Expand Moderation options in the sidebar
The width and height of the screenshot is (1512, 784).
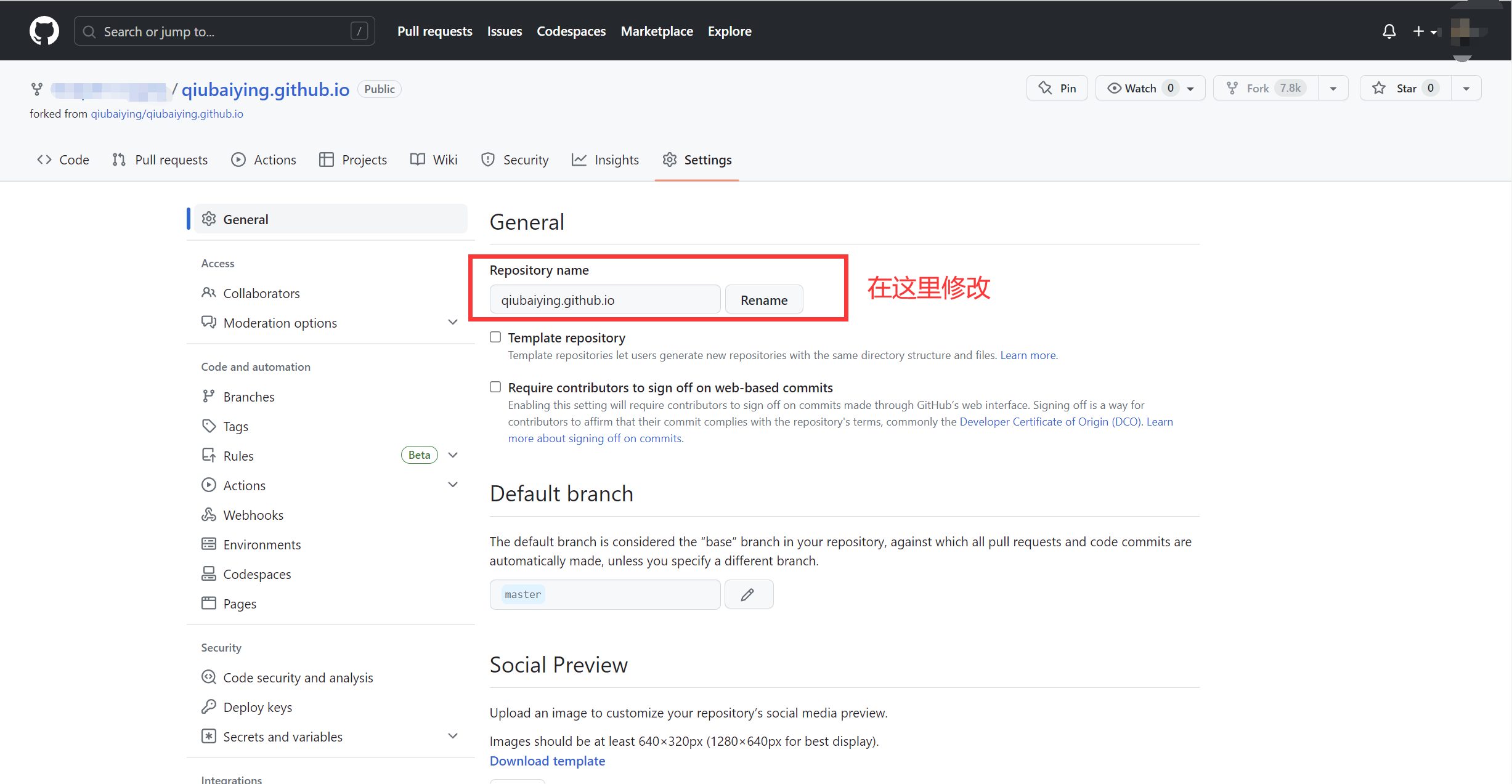[x=453, y=322]
